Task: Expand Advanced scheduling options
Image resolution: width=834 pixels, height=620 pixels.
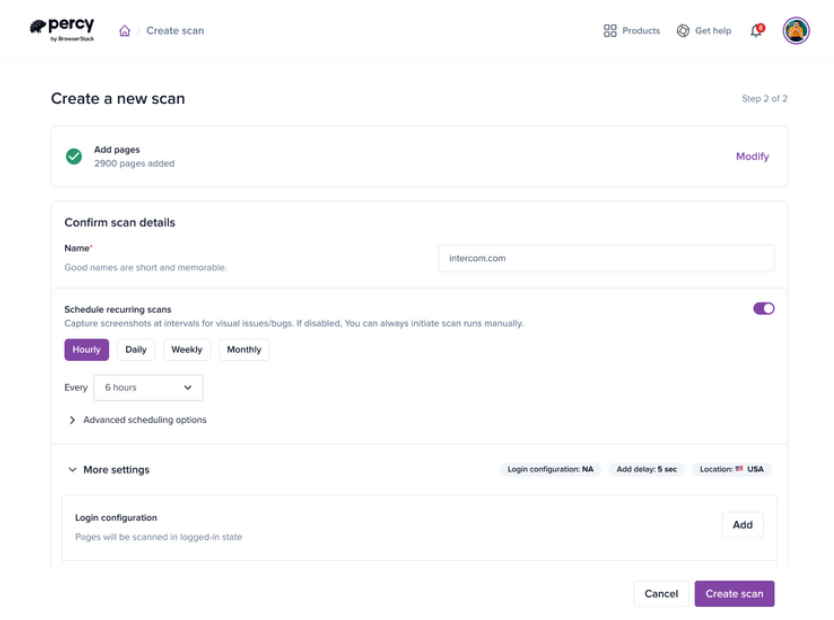Action: (x=137, y=420)
